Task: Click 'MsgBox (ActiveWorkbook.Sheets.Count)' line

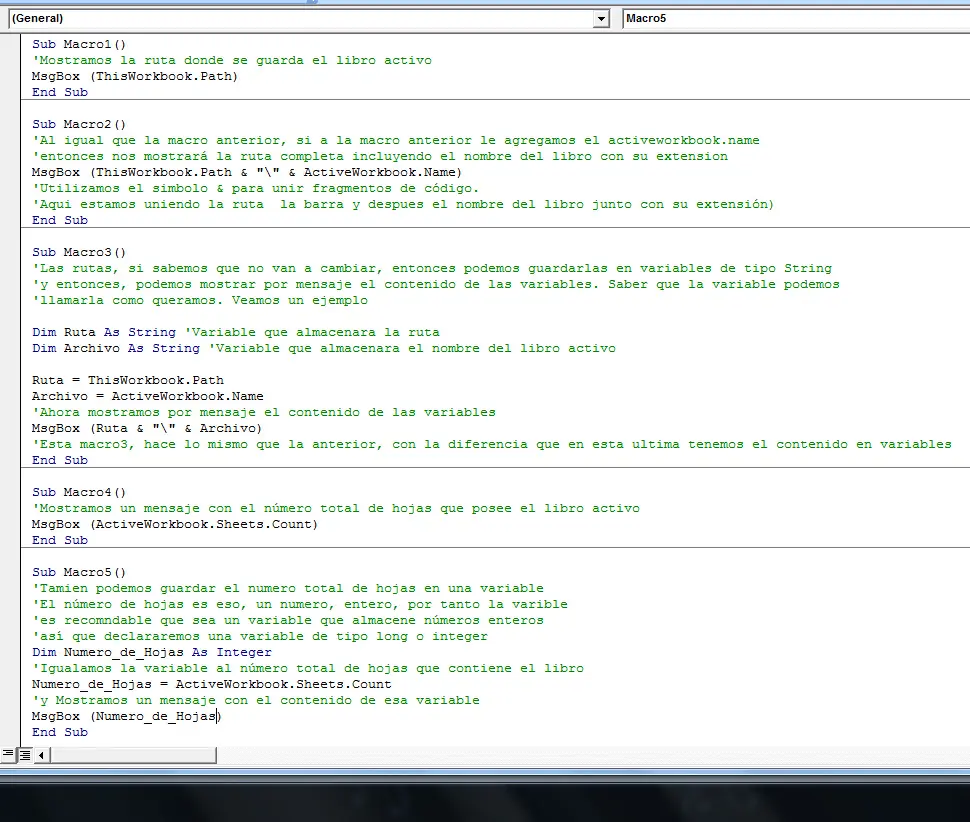Action: [x=174, y=524]
